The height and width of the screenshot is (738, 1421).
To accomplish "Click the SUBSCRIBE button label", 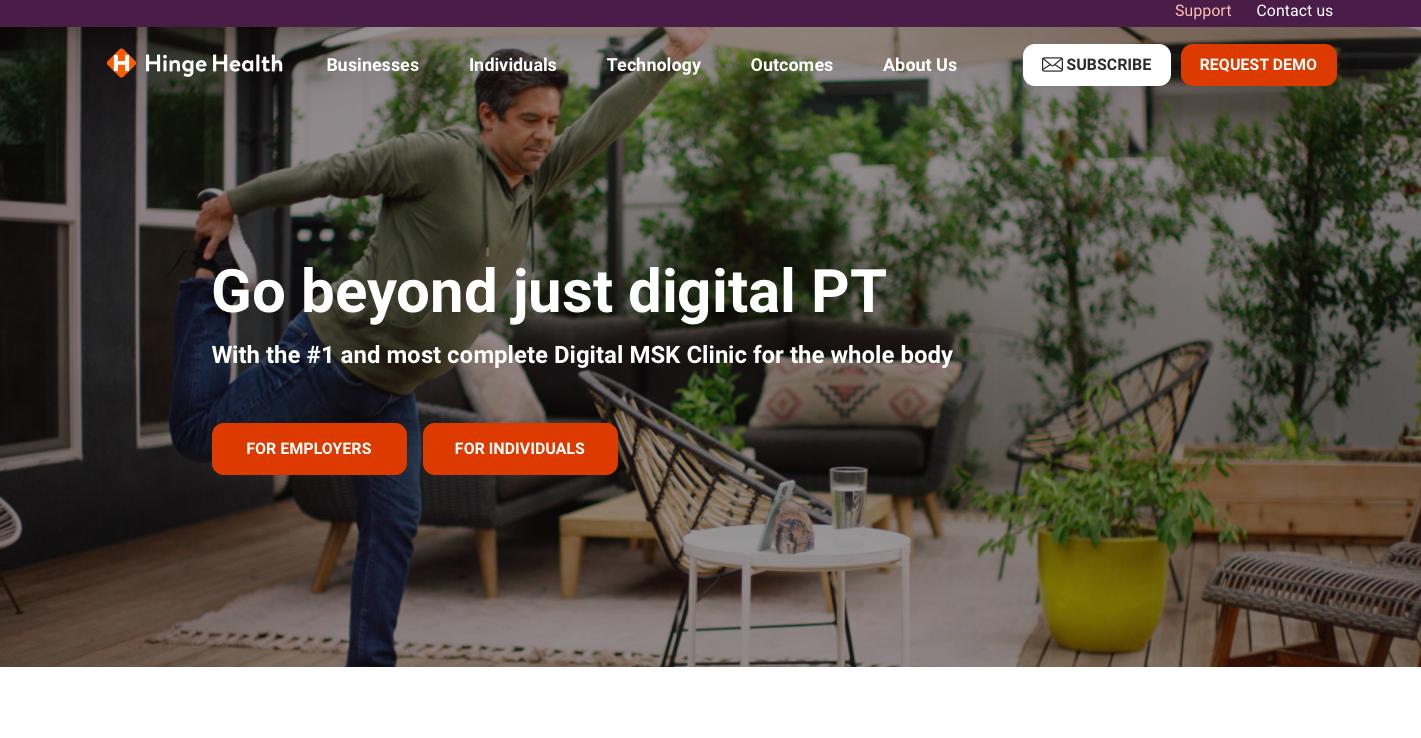I will pyautogui.click(x=1108, y=65).
